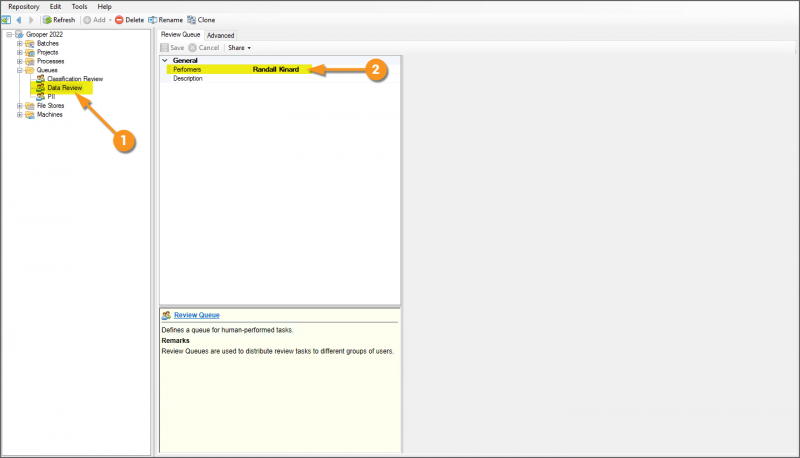
Task: Click the Classification Review users icon
Action: (40, 79)
